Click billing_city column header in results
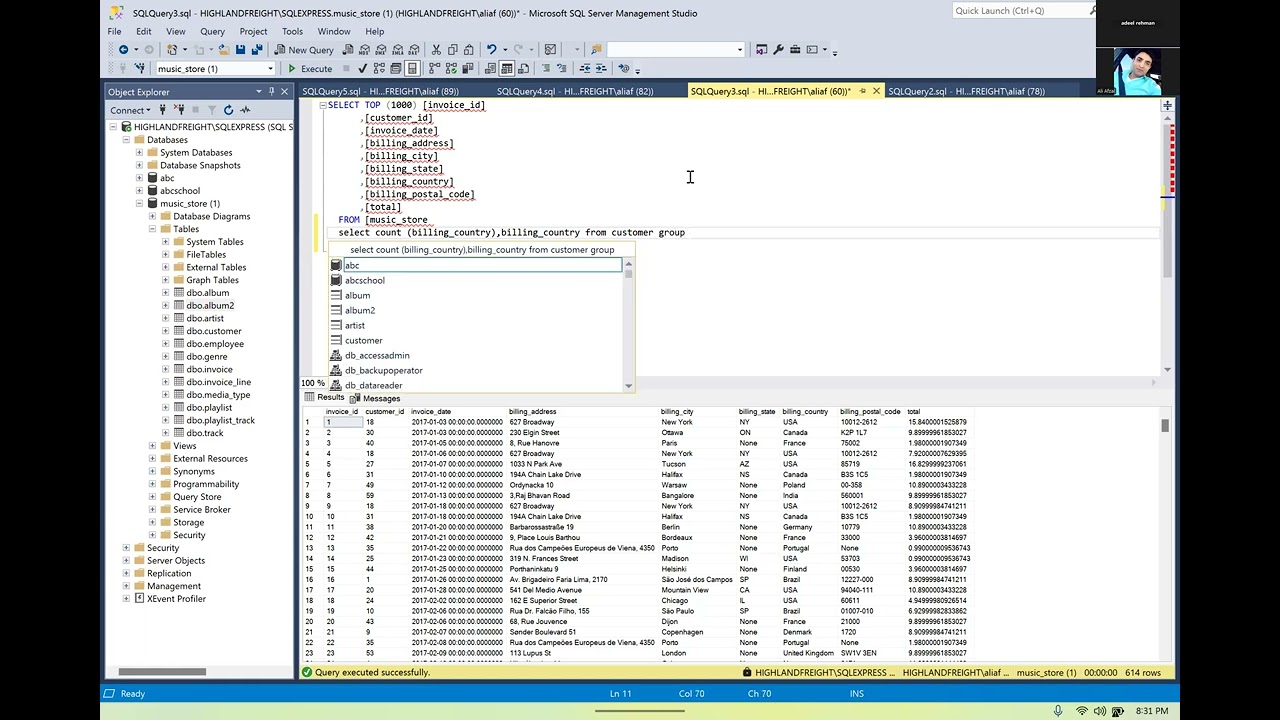1280x720 pixels. coord(677,411)
